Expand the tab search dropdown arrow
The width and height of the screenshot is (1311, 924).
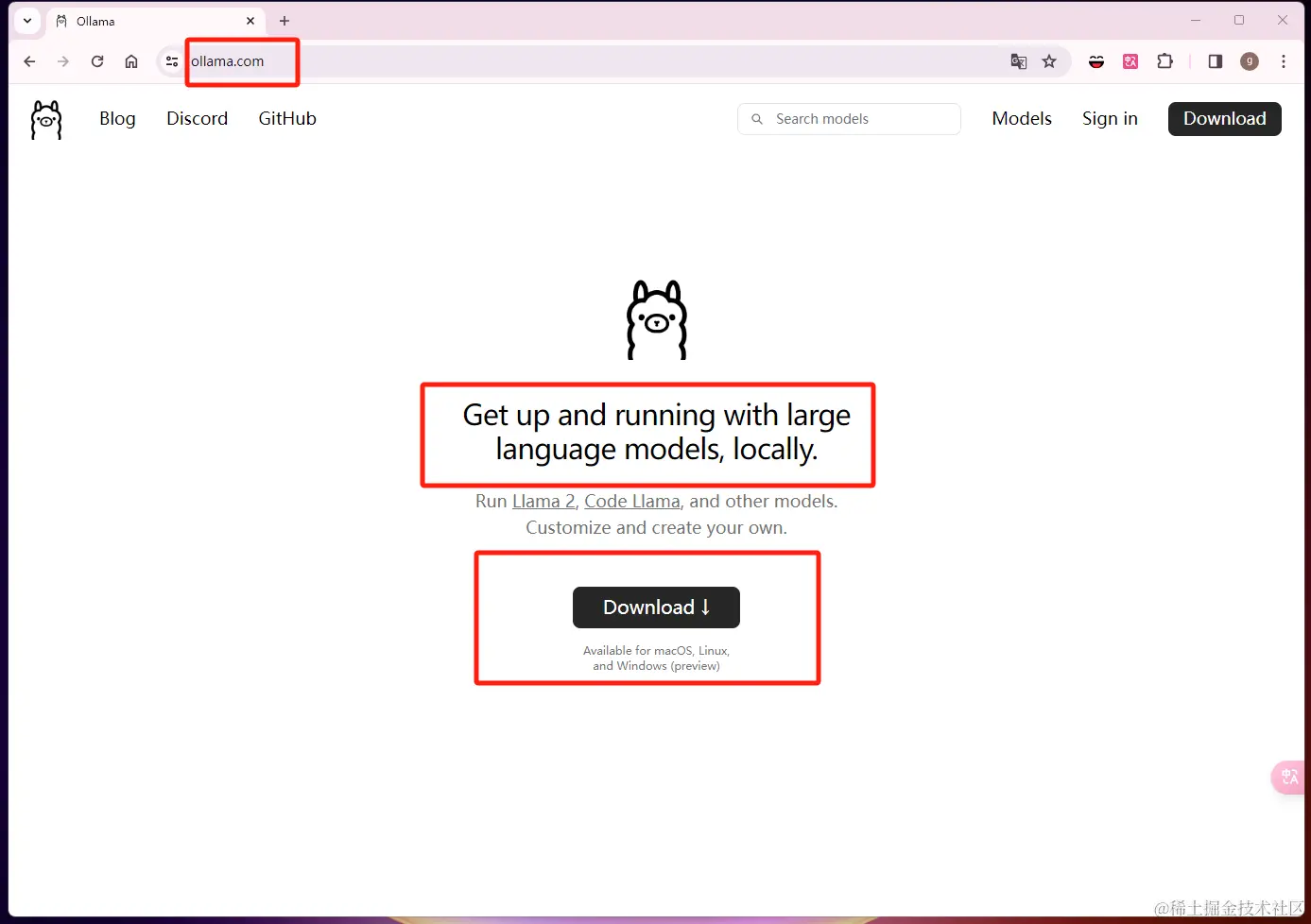[x=27, y=21]
